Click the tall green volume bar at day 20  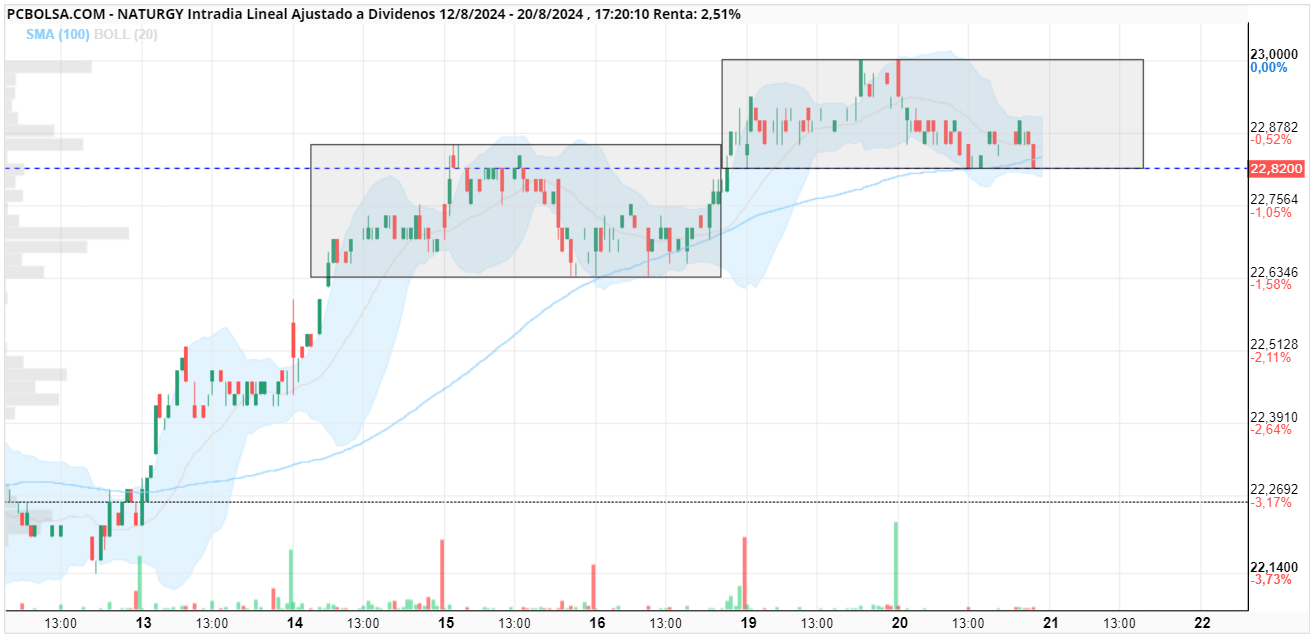pyautogui.click(x=896, y=564)
